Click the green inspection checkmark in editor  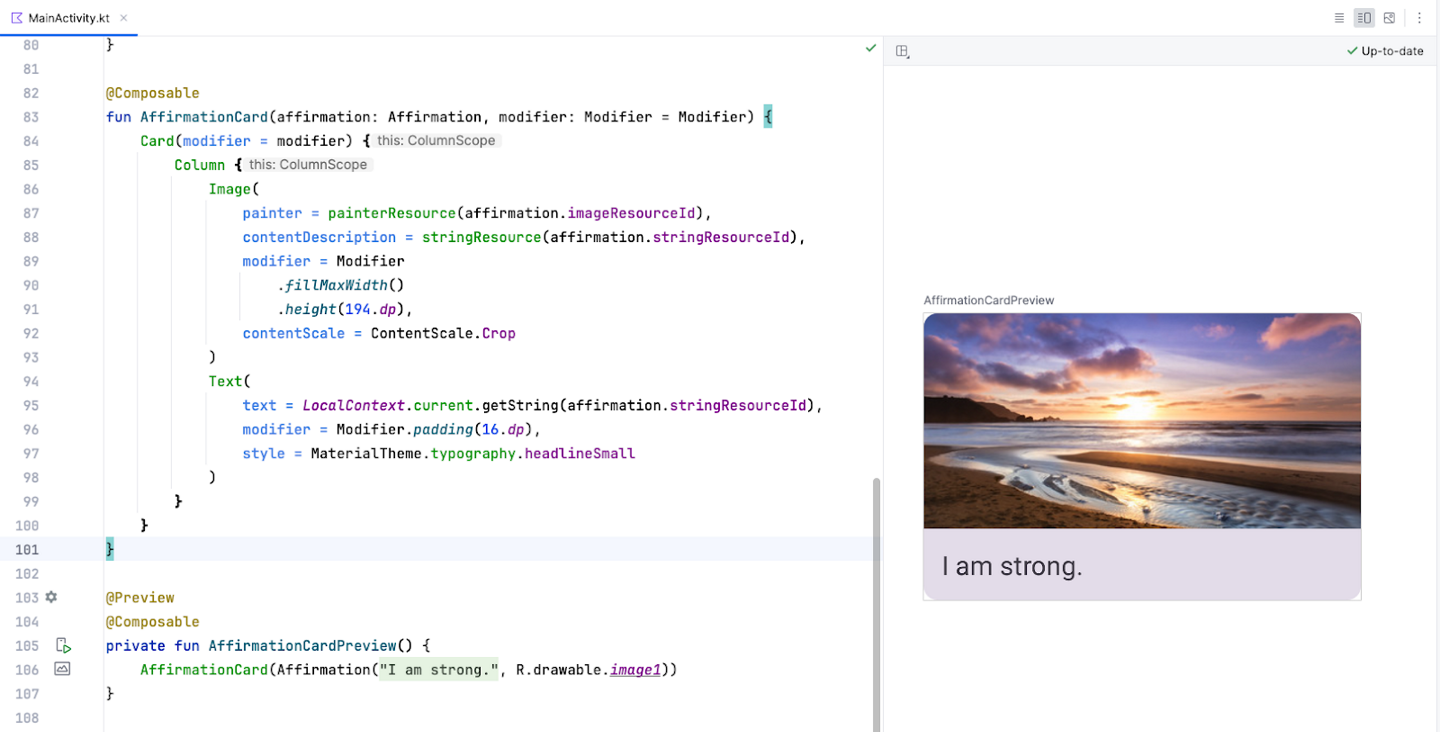[x=870, y=48]
